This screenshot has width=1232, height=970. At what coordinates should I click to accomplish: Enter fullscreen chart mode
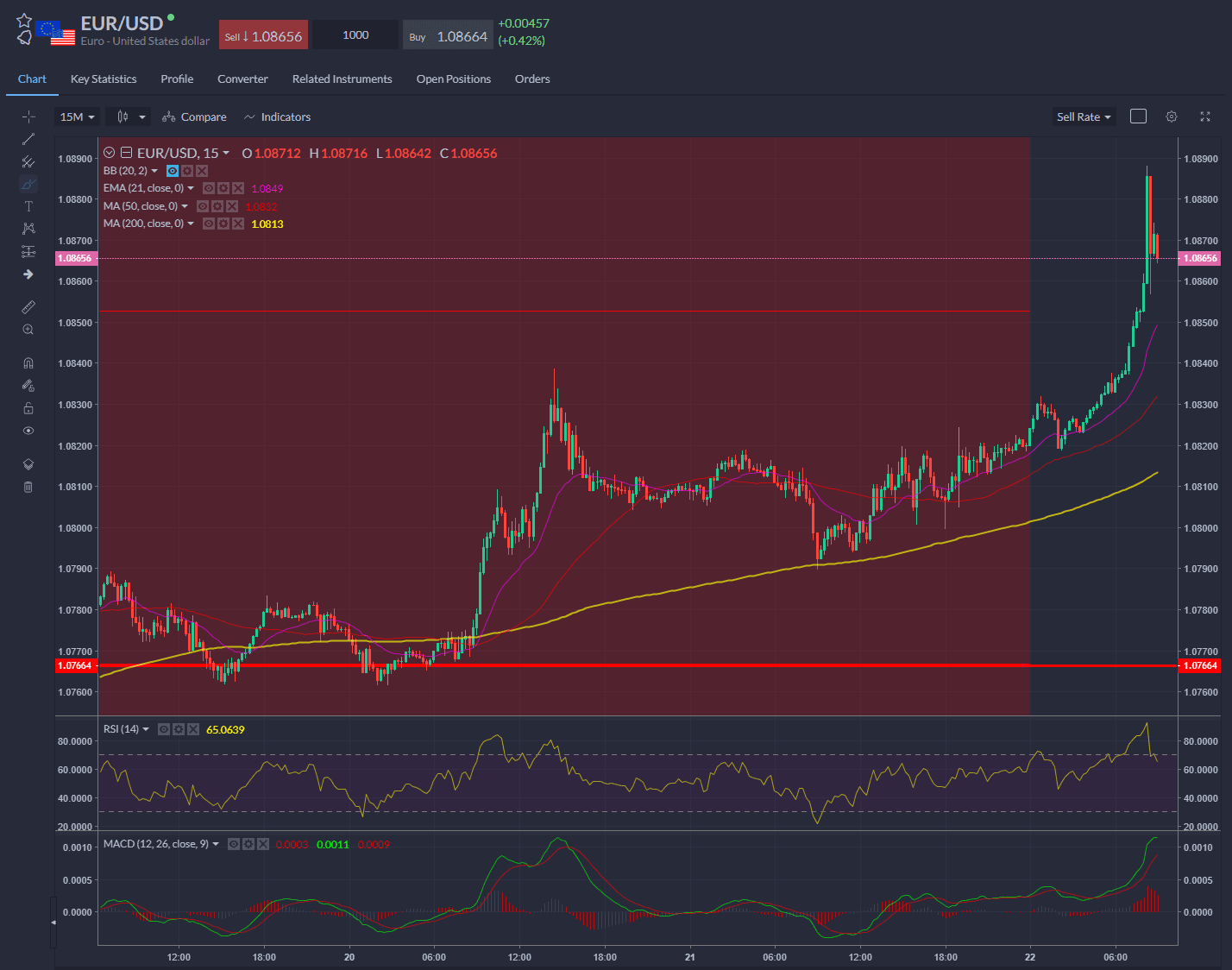(1205, 117)
